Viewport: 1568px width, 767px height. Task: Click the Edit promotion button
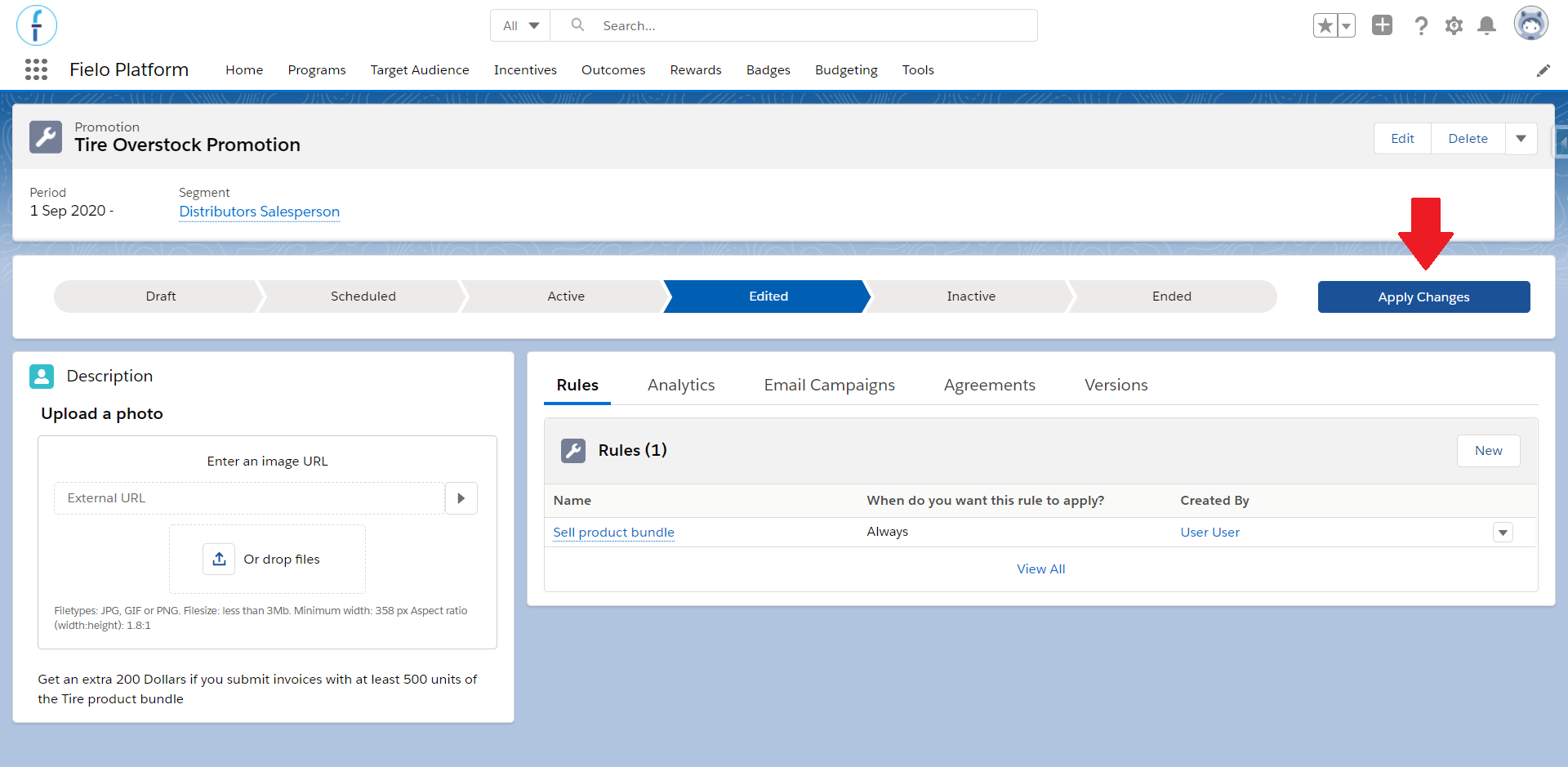coord(1402,139)
